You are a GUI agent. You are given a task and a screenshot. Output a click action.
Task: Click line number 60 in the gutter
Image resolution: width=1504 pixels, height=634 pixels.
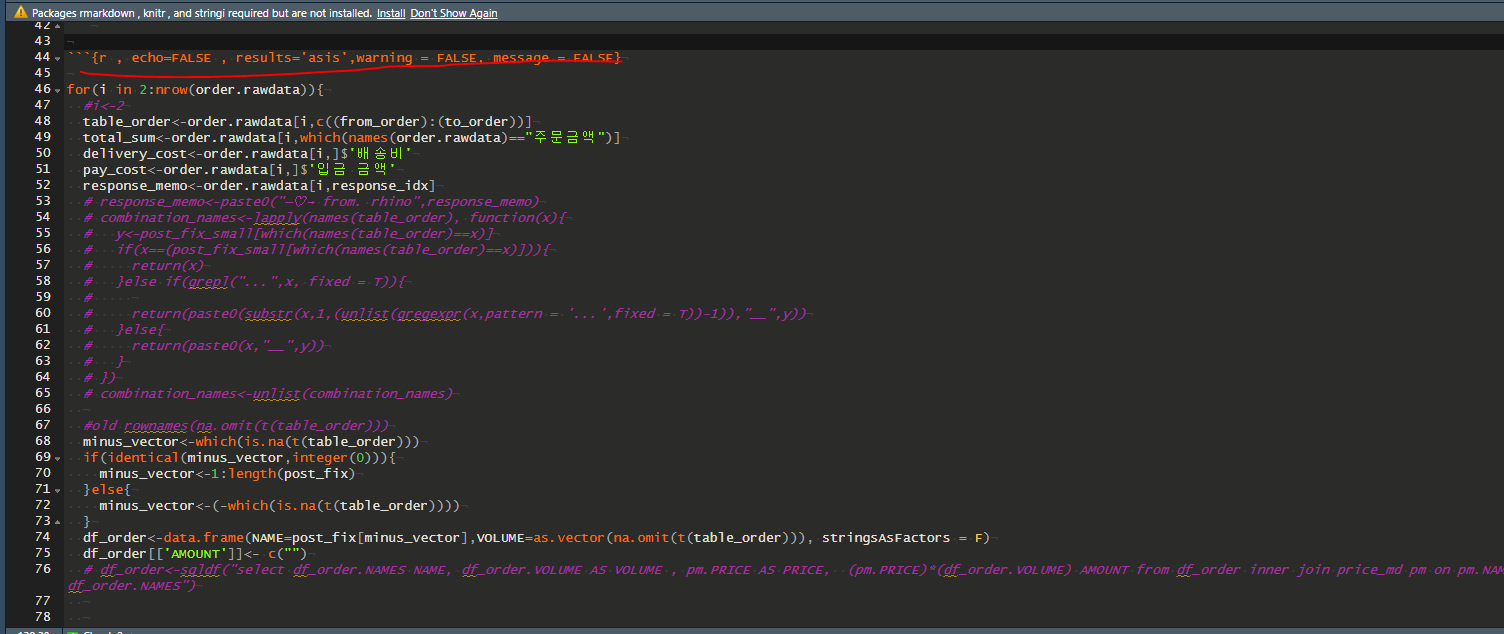pos(42,313)
